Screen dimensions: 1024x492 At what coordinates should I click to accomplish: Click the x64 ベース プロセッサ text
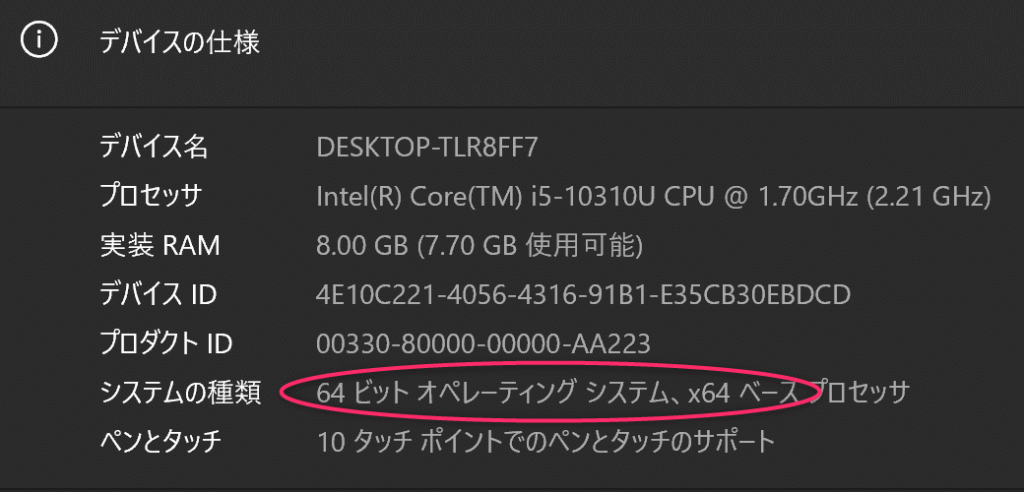pos(797,393)
